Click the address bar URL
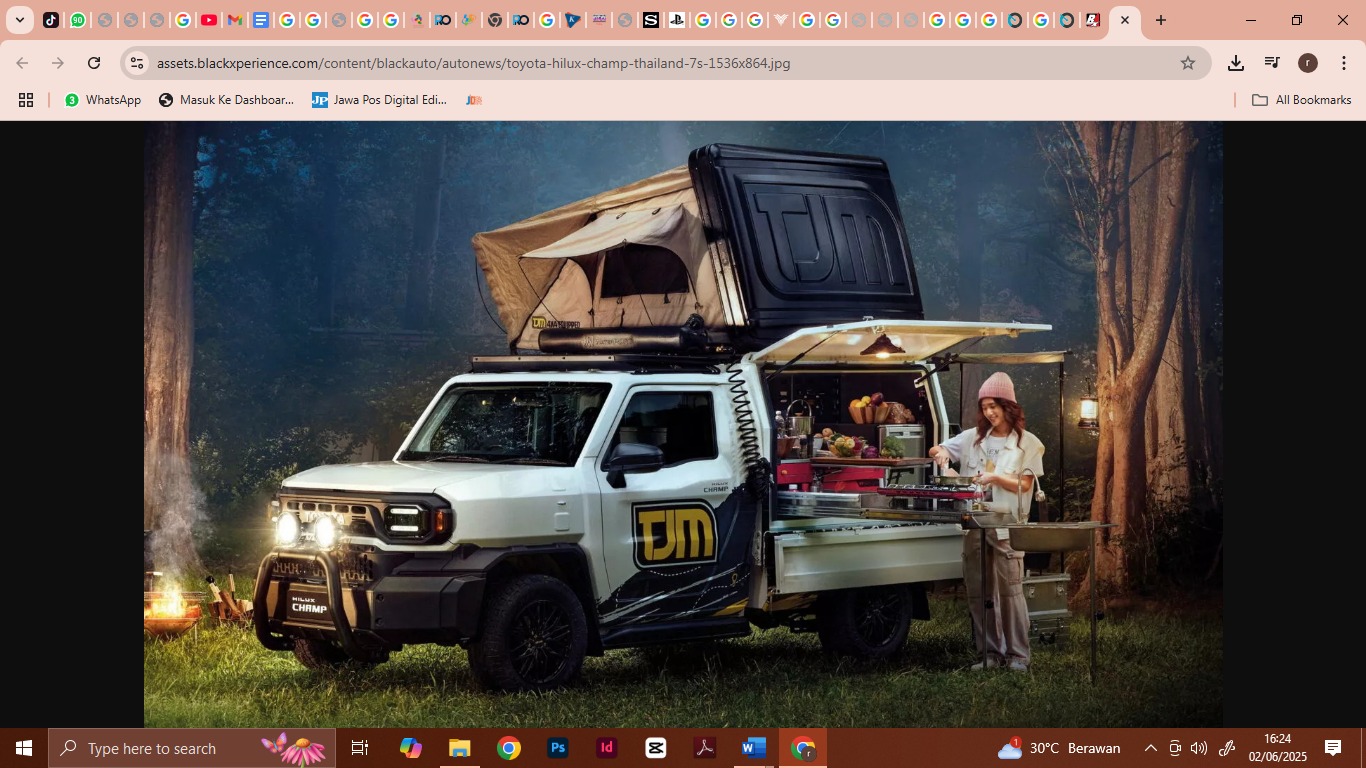This screenshot has width=1366, height=768. point(473,63)
